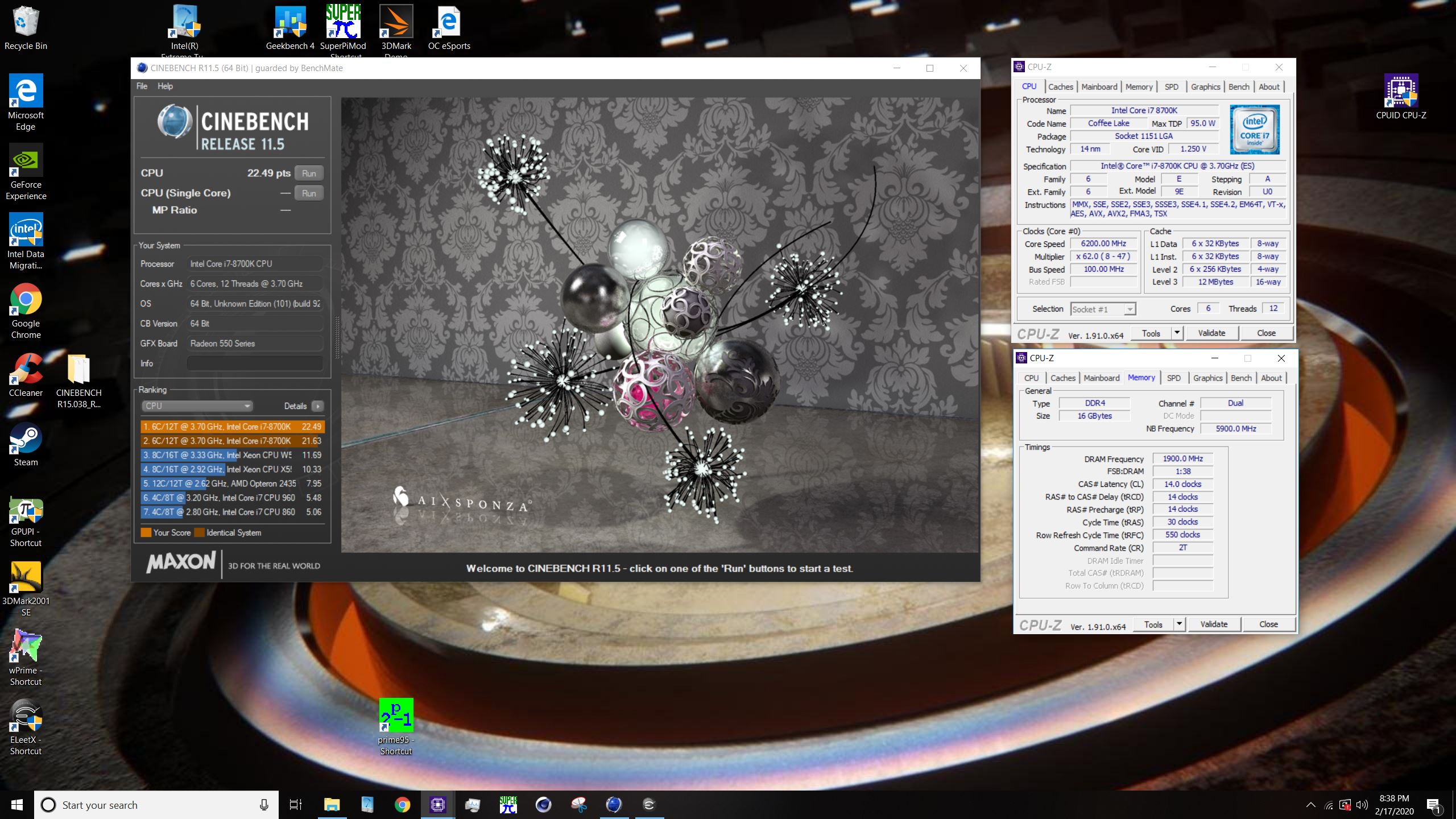Click Close button in lower CPU-Z window
The width and height of the screenshot is (1456, 819).
pyautogui.click(x=1268, y=624)
